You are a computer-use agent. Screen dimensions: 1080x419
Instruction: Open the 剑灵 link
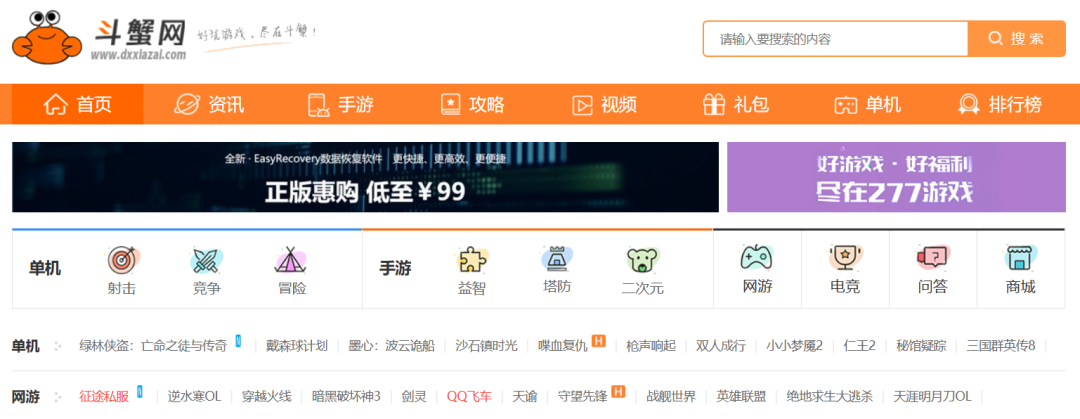click(x=414, y=397)
